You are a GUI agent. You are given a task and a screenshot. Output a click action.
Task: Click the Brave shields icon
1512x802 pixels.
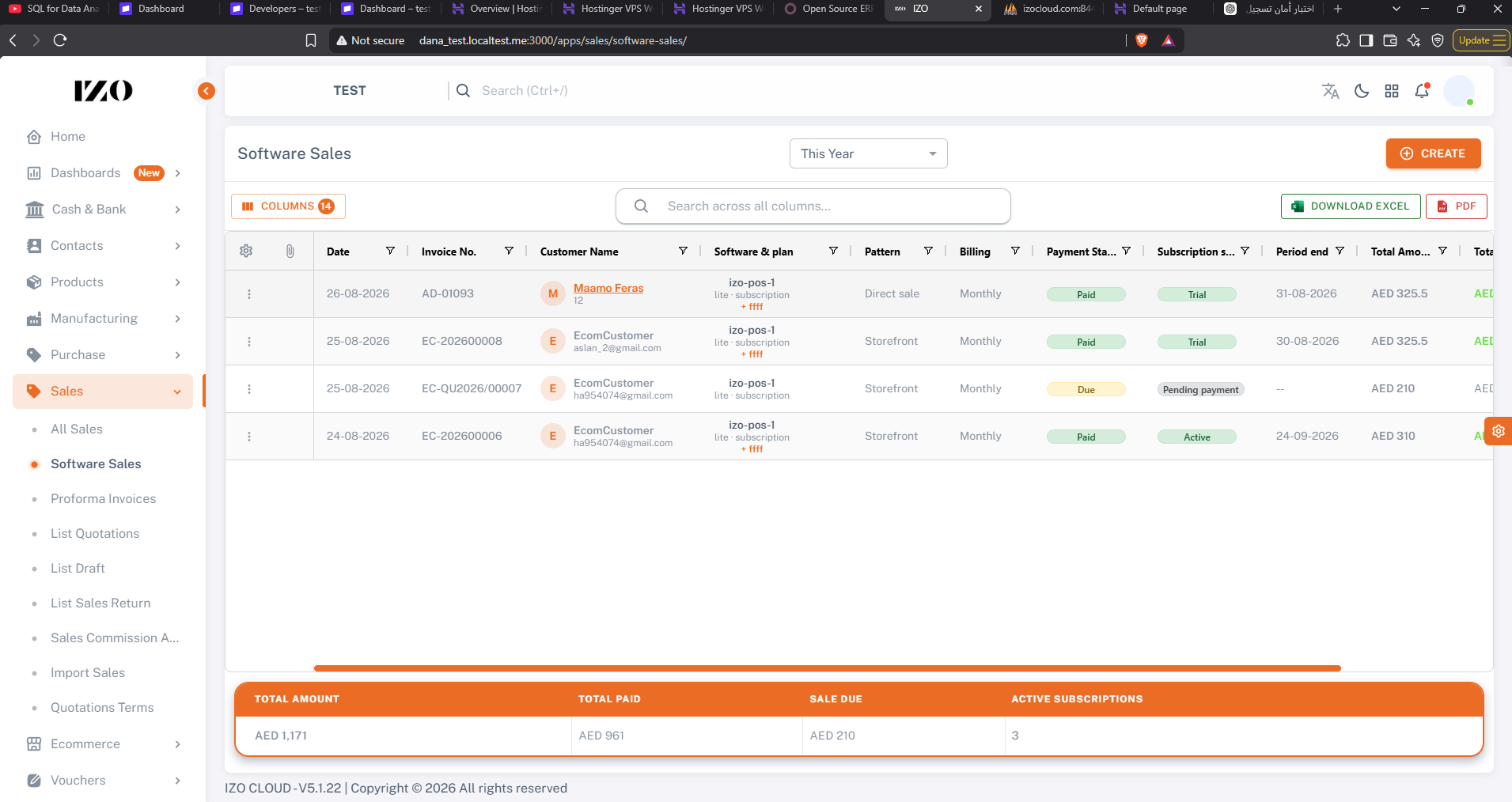pos(1142,40)
